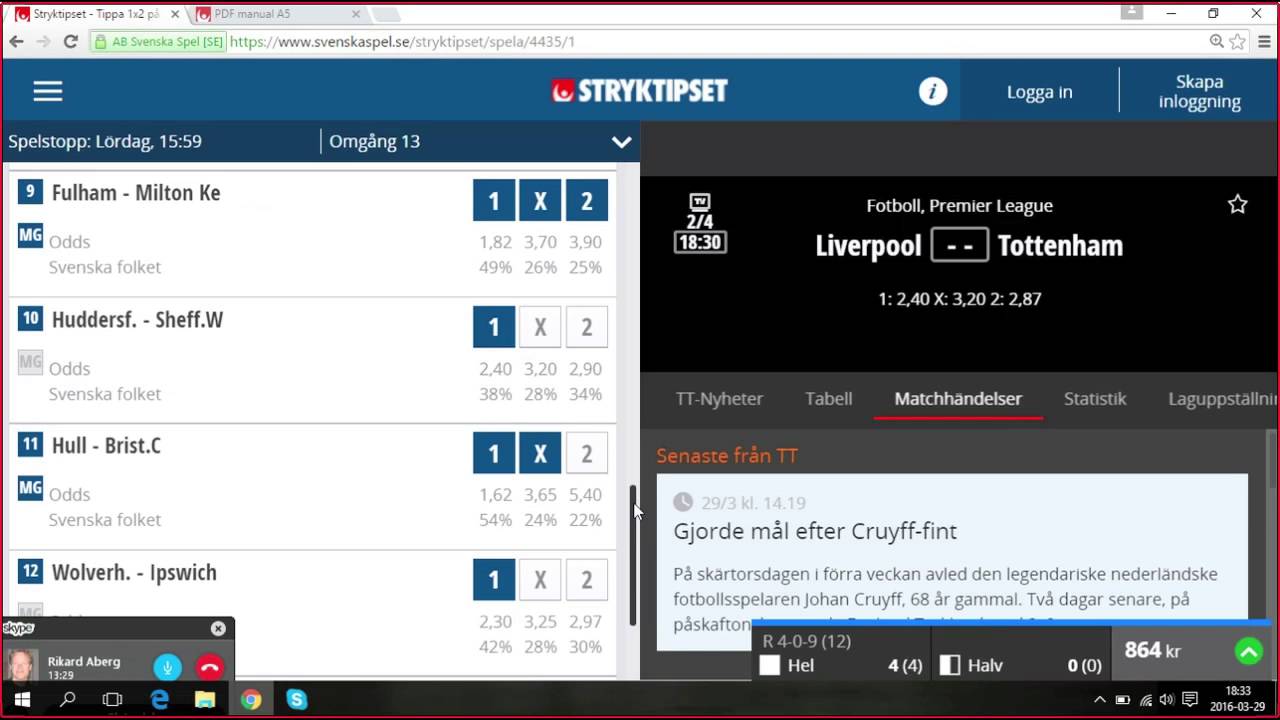Open Windows search on the taskbar

67,700
